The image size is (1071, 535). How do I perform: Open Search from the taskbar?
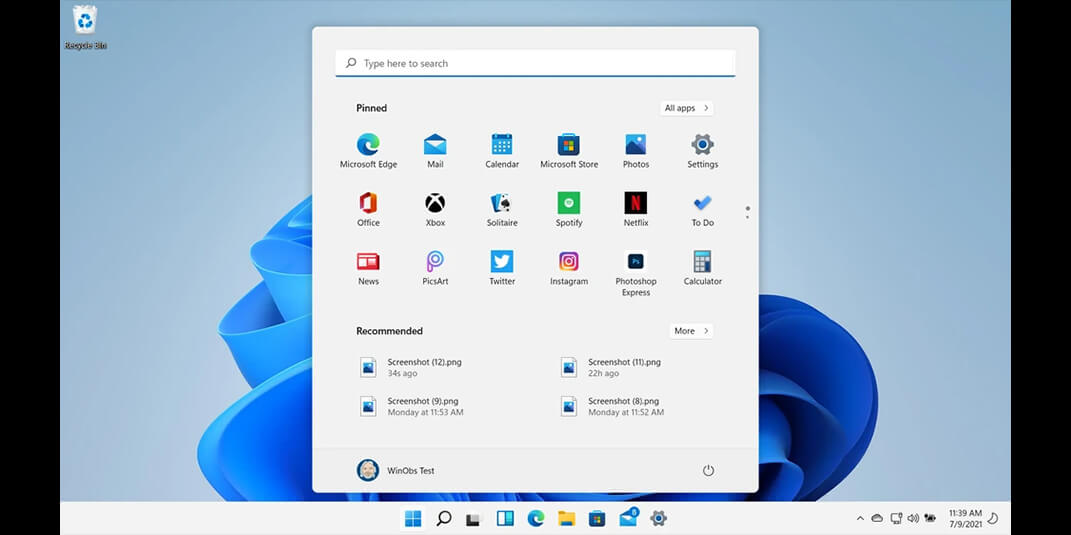point(444,519)
